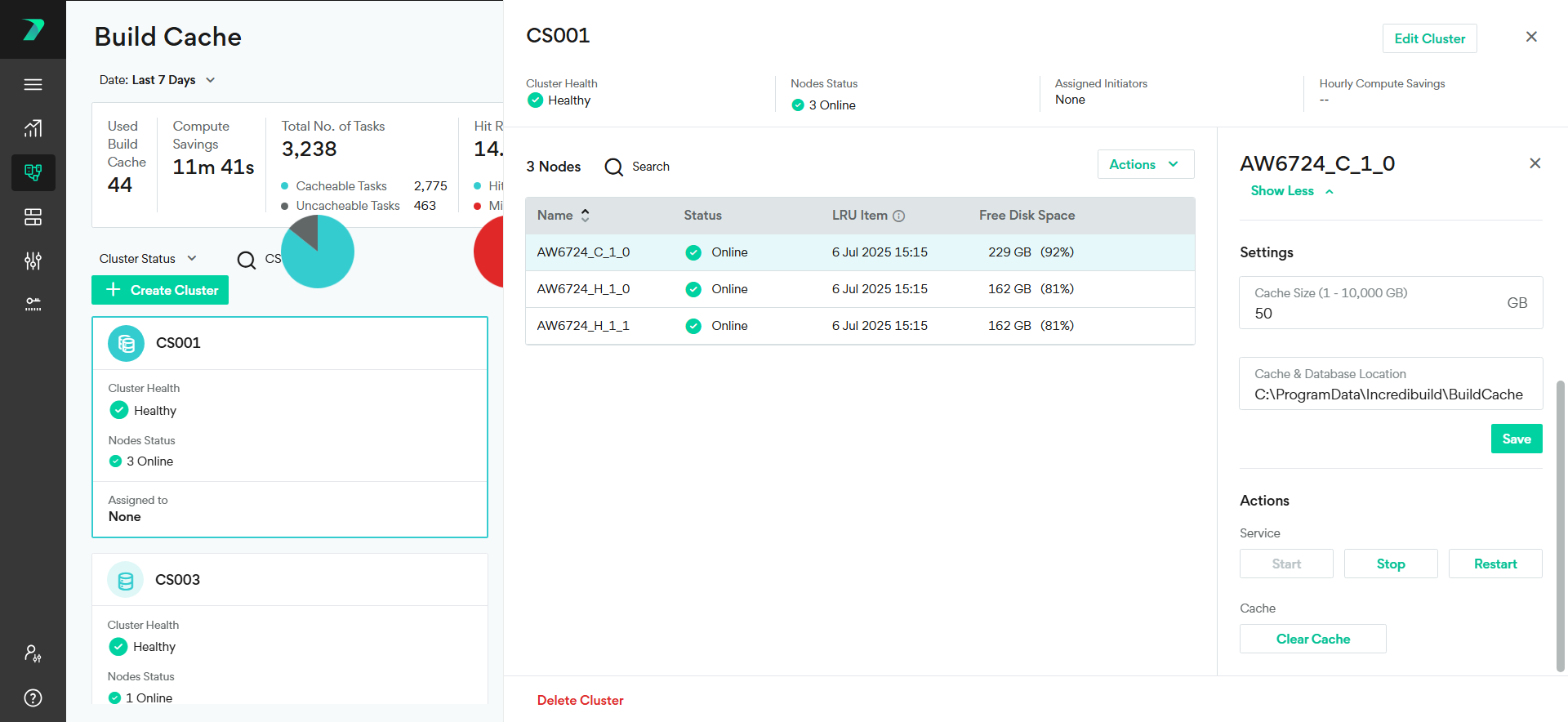
Task: Click the Create Cluster button
Action: tap(160, 290)
